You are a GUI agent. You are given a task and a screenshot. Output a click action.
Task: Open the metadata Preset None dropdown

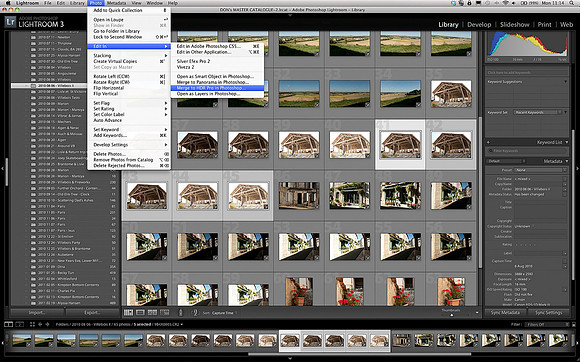coord(540,170)
